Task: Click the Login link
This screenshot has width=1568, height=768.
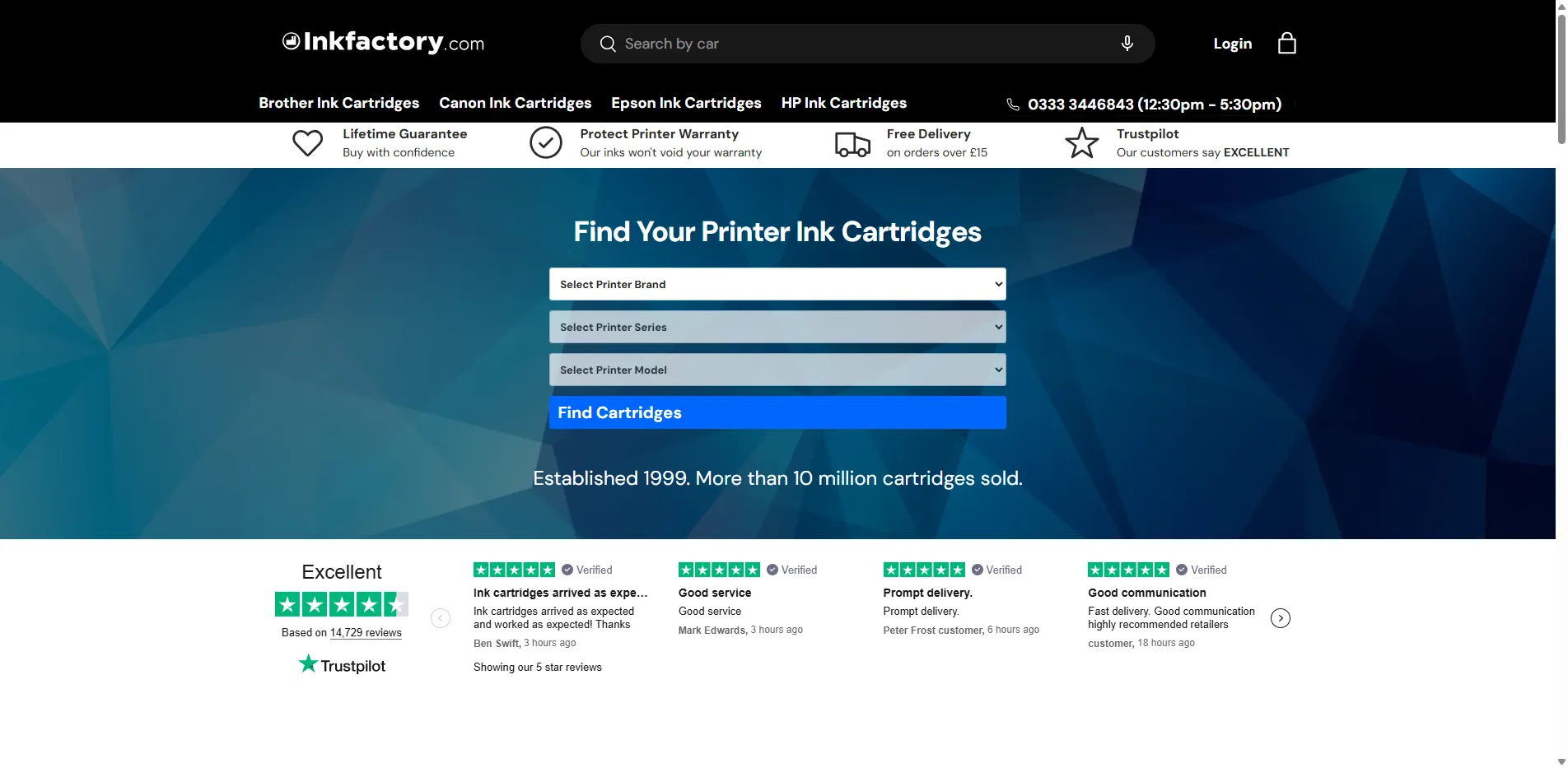Action: click(1232, 44)
